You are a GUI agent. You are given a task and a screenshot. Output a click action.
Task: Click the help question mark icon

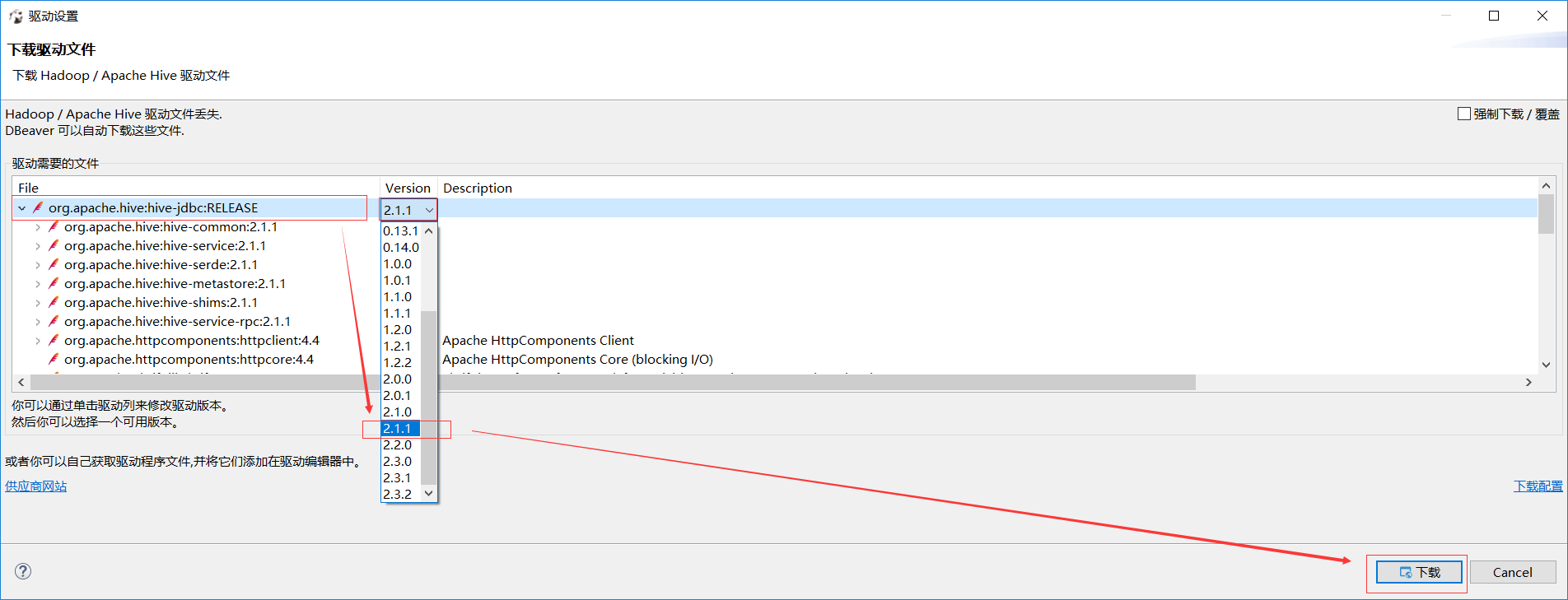23,571
